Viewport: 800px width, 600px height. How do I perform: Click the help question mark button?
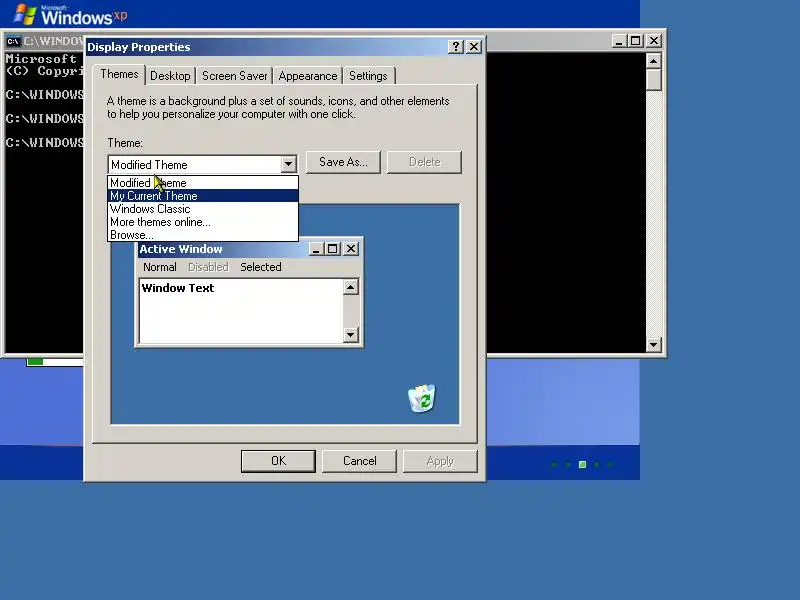click(456, 47)
